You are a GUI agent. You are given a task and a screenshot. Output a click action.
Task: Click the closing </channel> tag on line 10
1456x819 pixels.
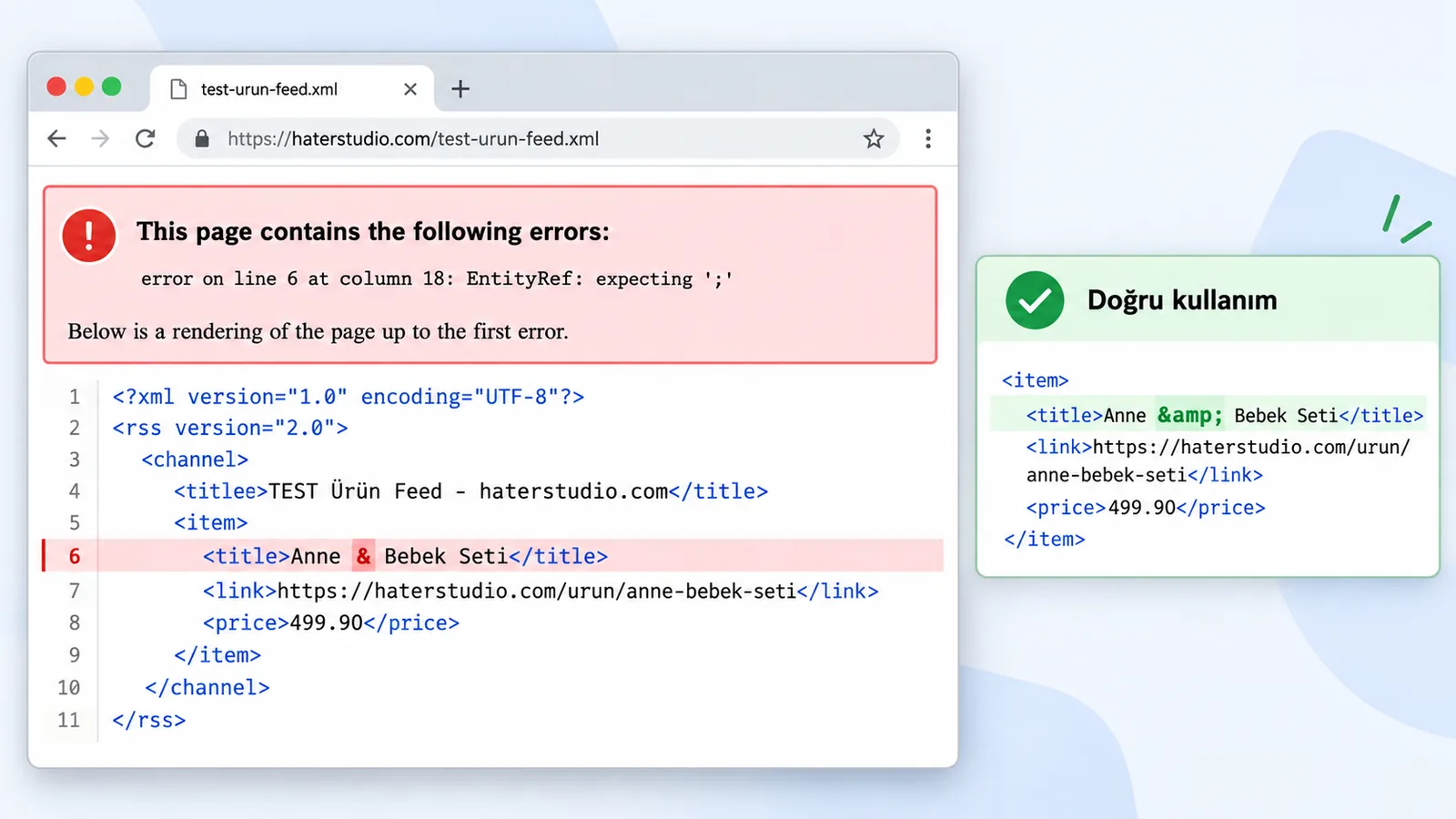coord(207,688)
